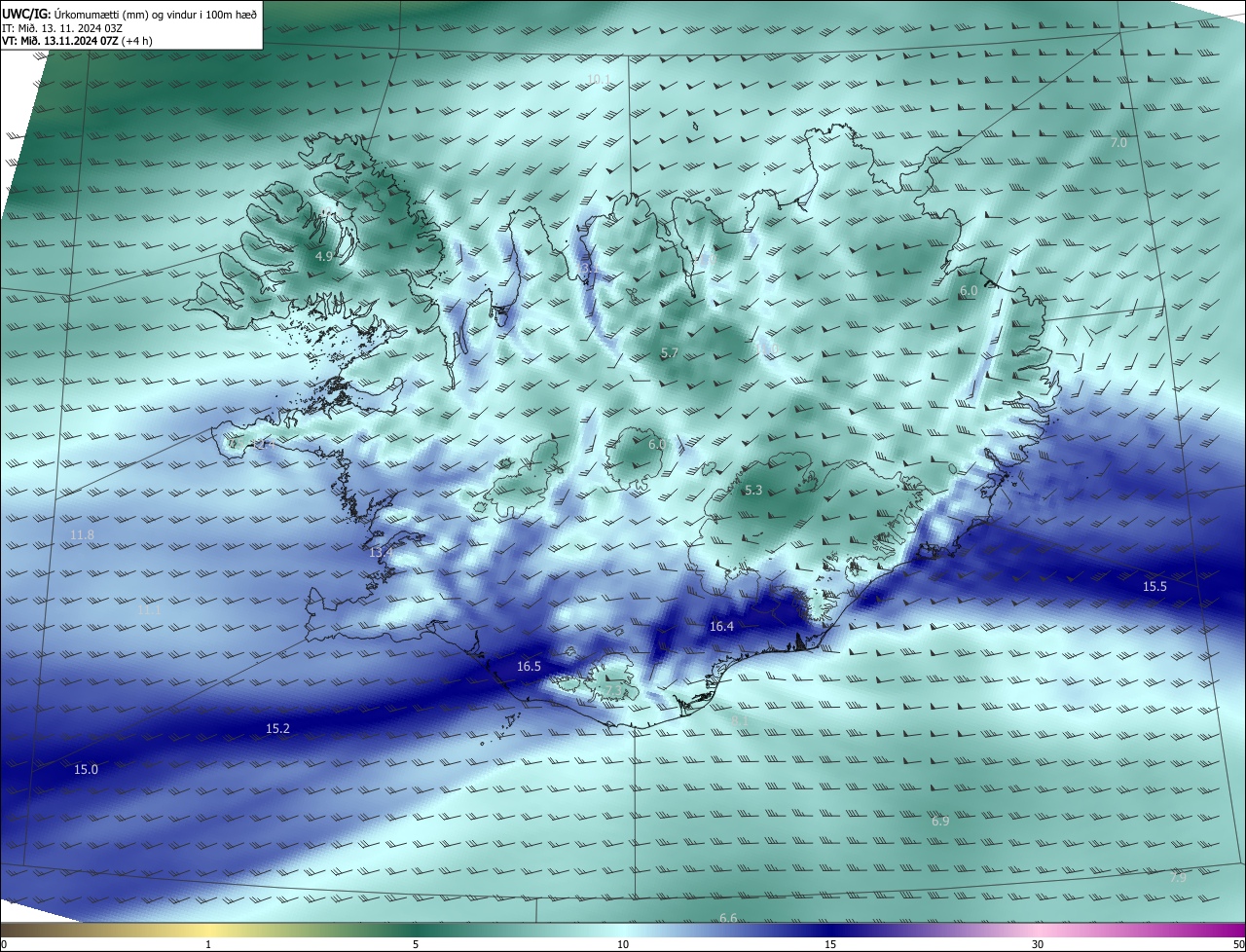Click the 15.2 value label

point(277,728)
